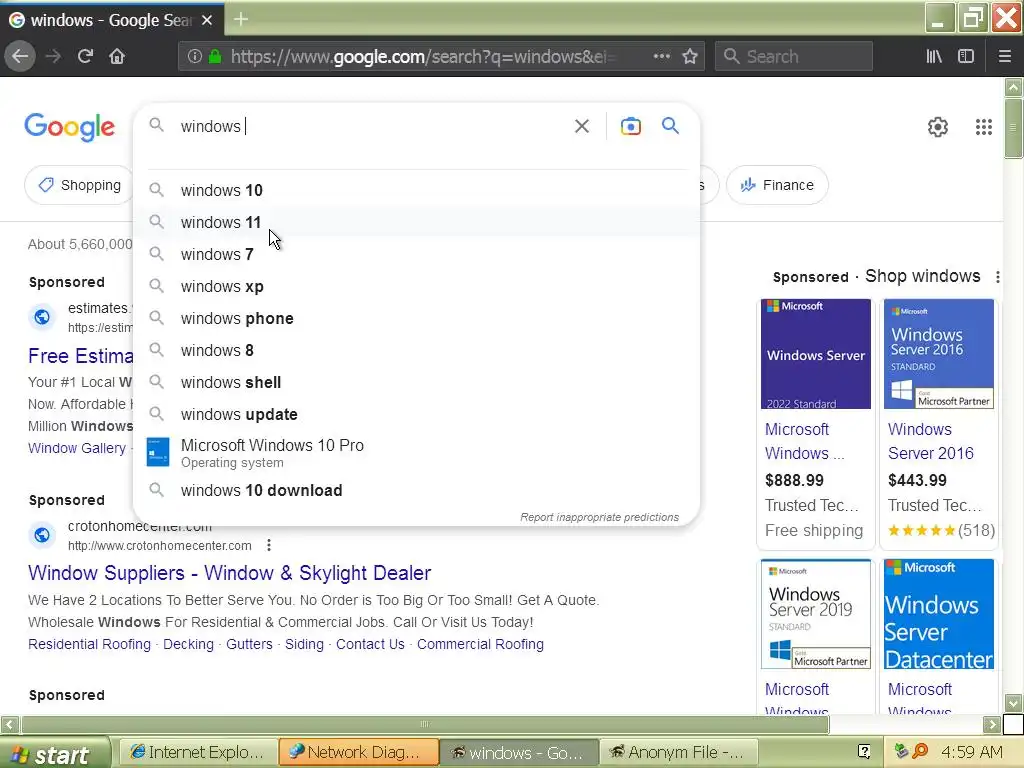Search by image using the camera icon
The height and width of the screenshot is (768, 1024).
630,126
